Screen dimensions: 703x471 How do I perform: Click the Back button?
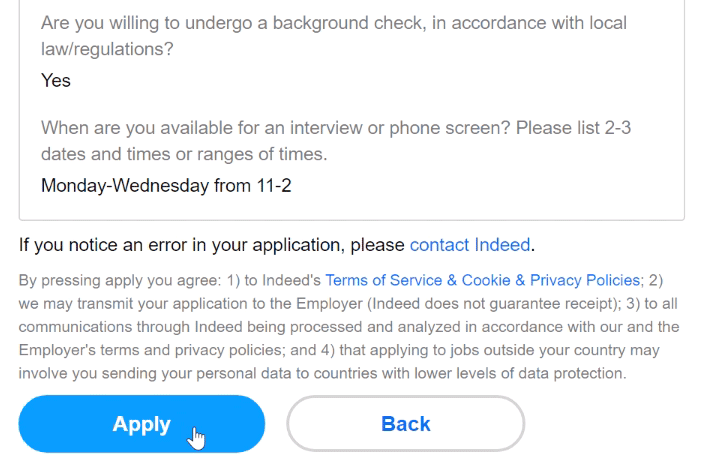405,424
